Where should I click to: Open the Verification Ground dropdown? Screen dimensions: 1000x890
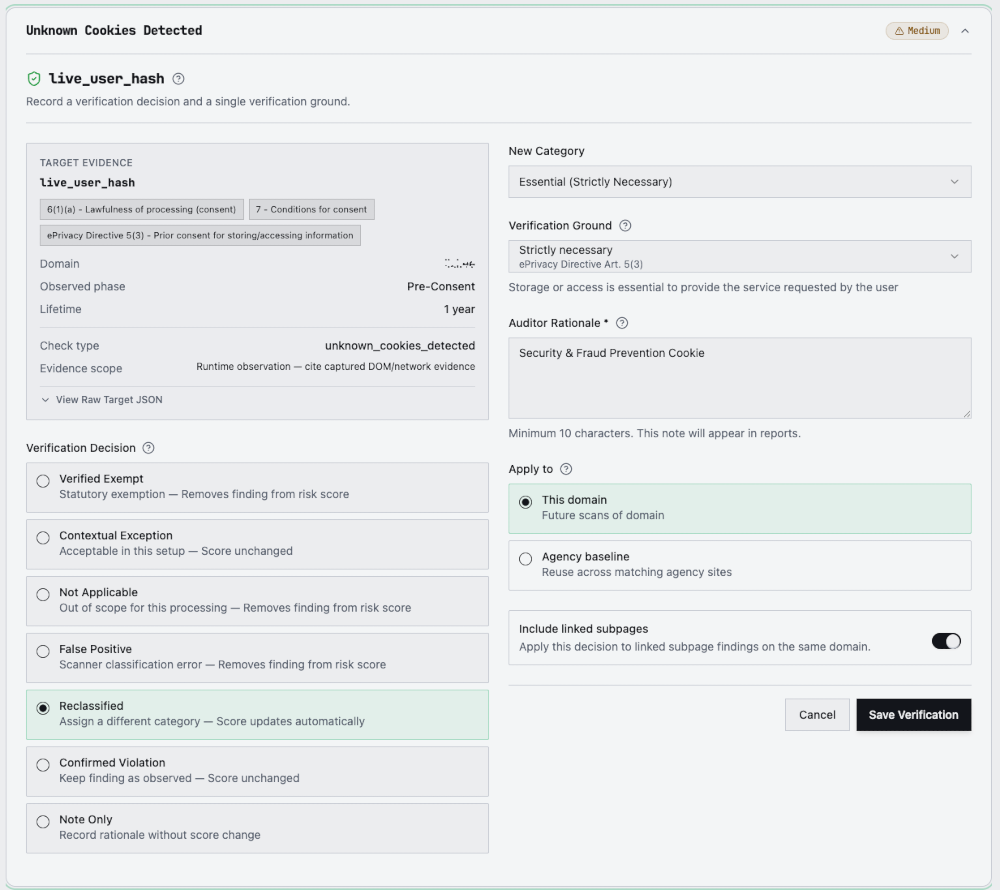[x=740, y=256]
